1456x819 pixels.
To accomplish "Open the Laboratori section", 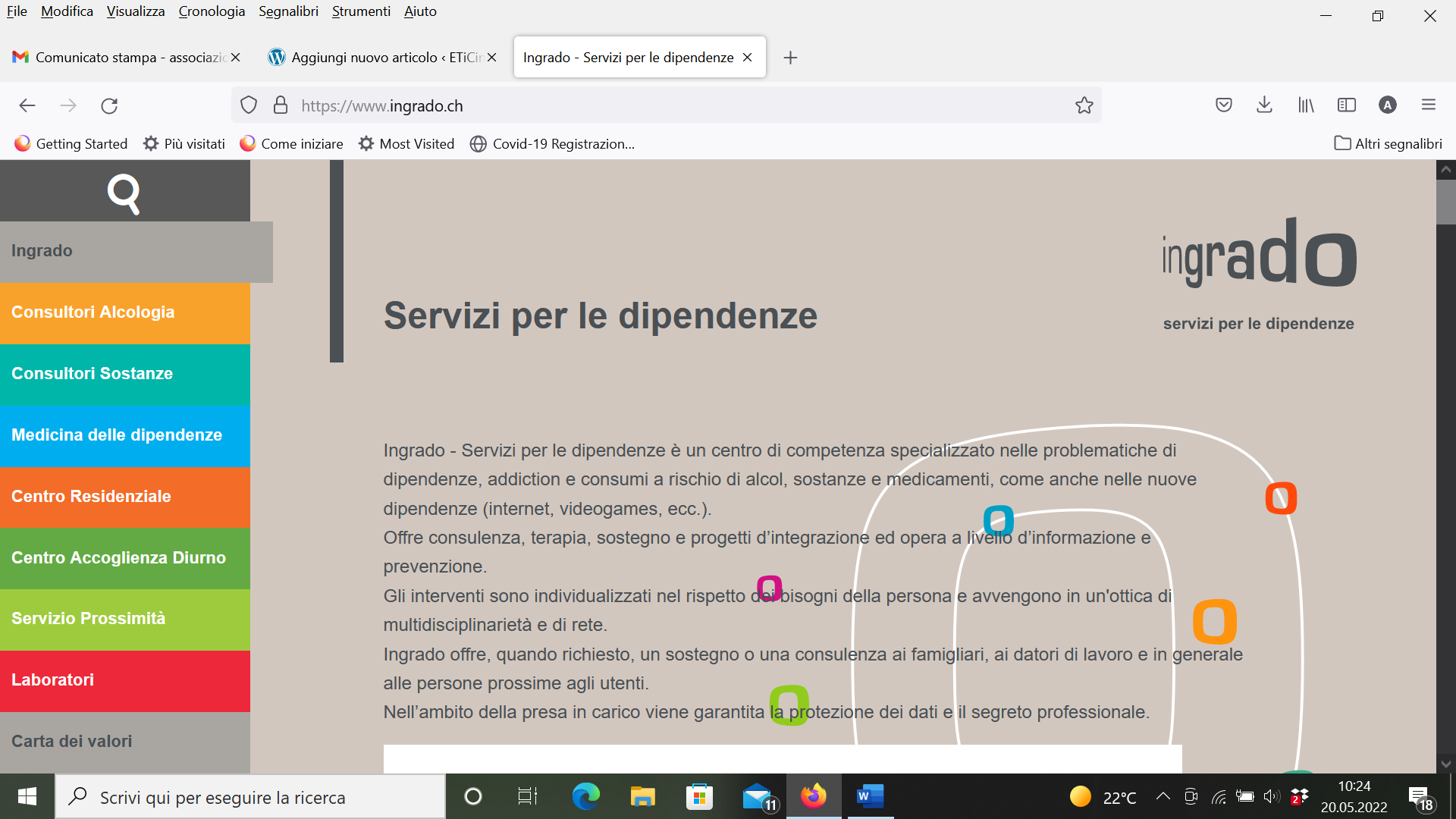I will pos(125,681).
